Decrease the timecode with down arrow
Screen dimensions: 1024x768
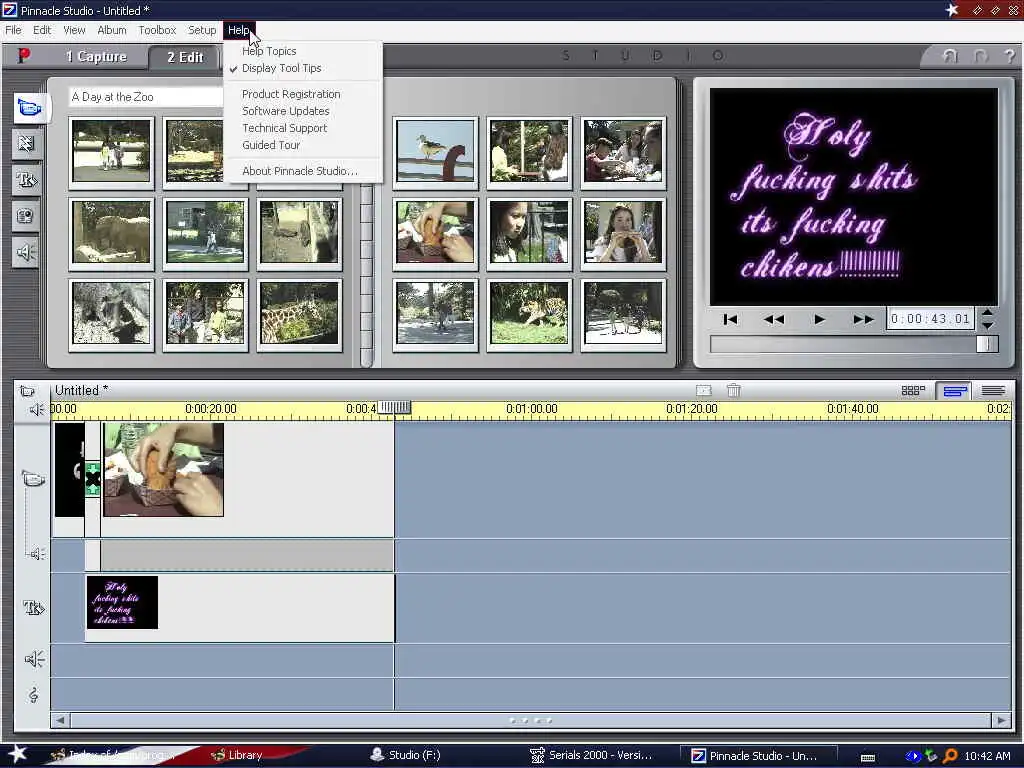pyautogui.click(x=987, y=325)
